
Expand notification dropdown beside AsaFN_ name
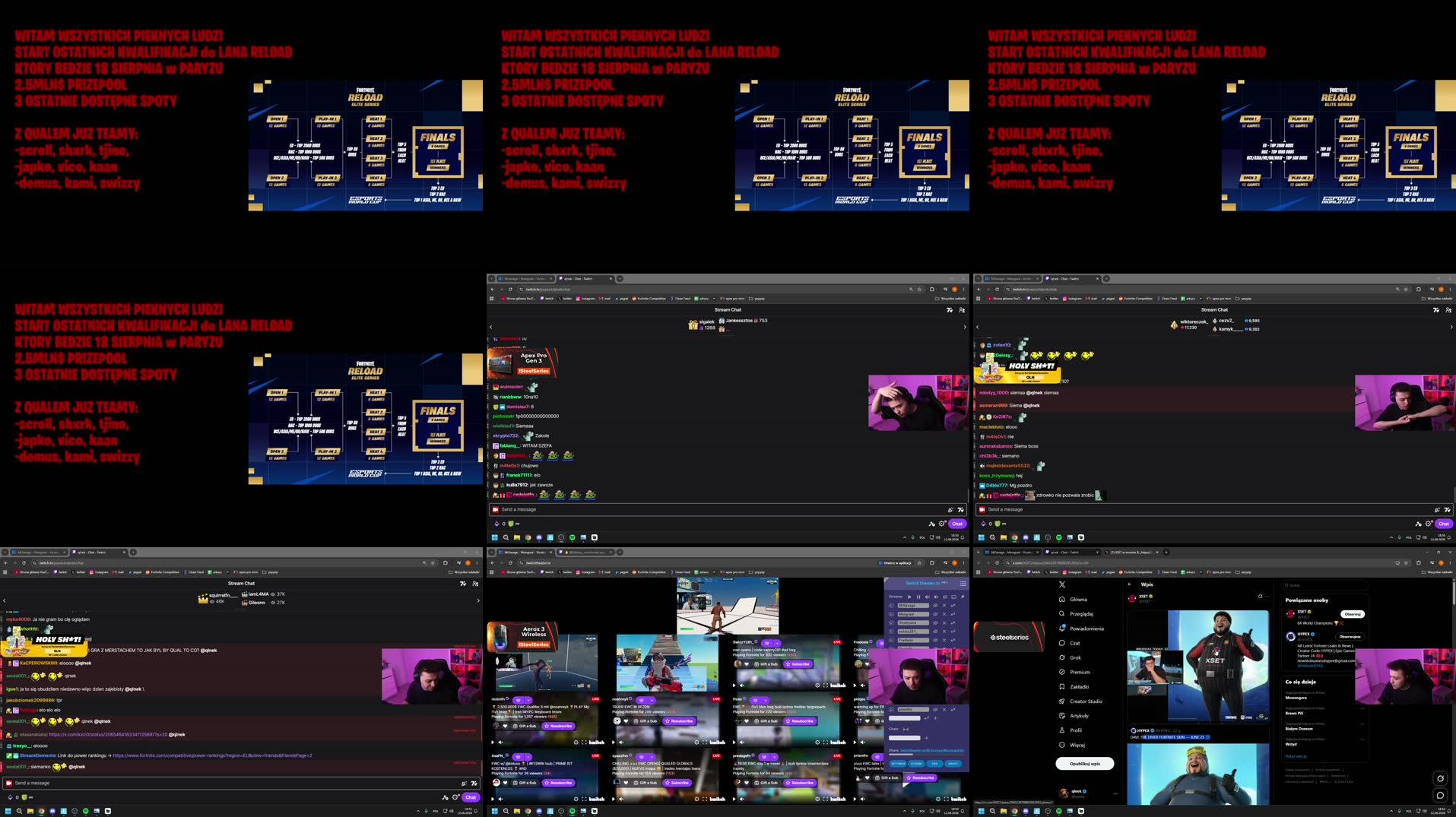[528, 757]
